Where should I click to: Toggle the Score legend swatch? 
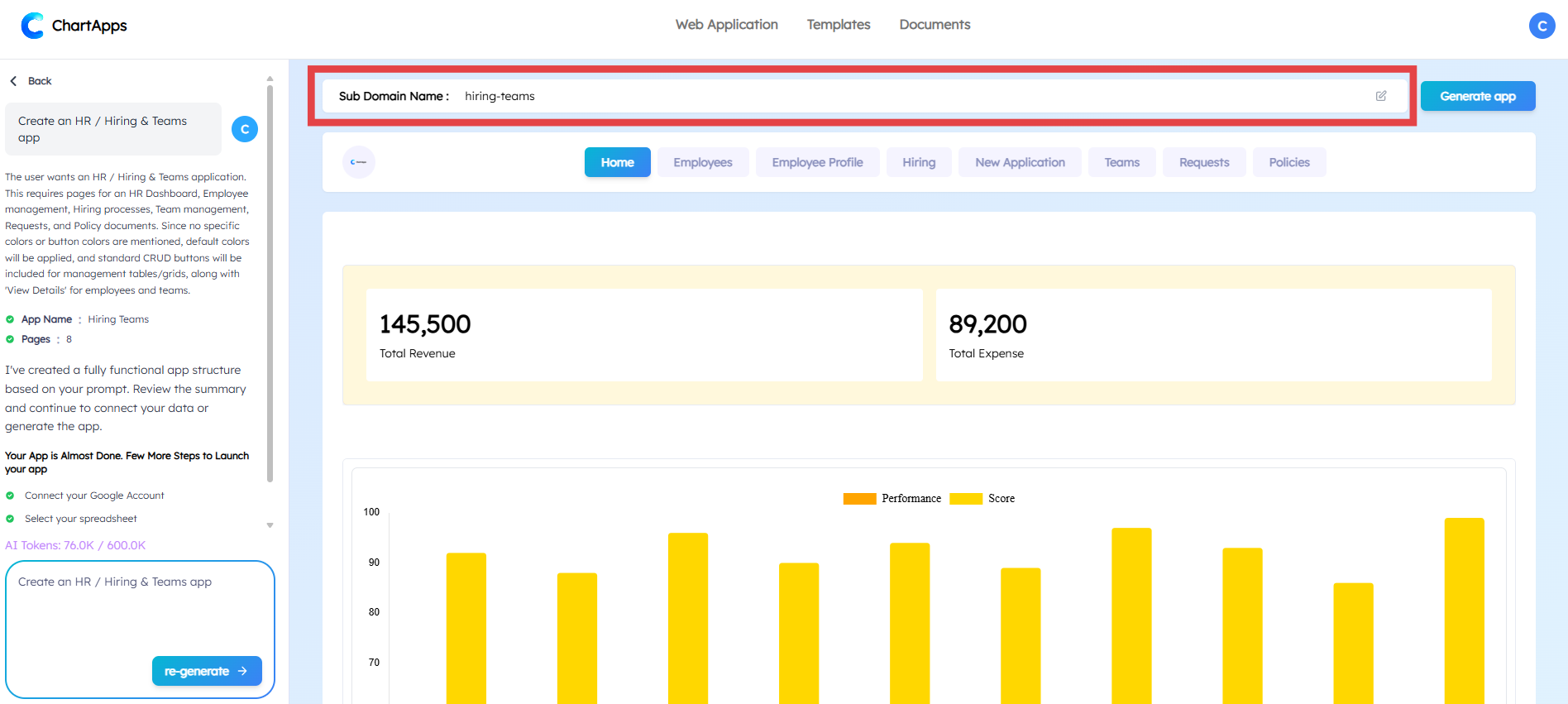pos(966,499)
